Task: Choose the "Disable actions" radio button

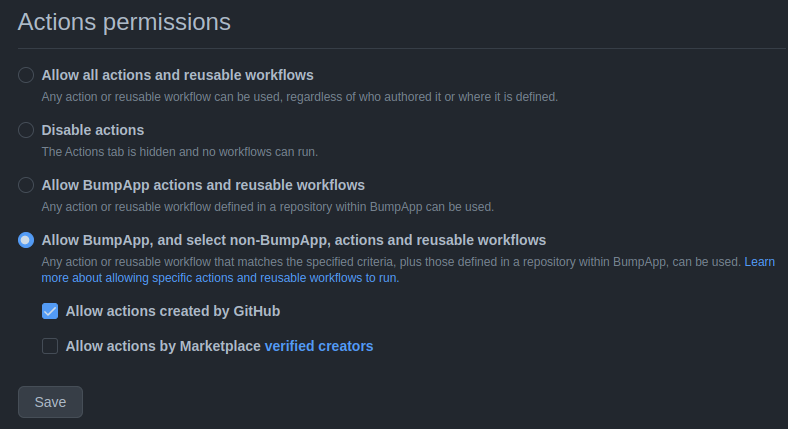Action: [26, 130]
